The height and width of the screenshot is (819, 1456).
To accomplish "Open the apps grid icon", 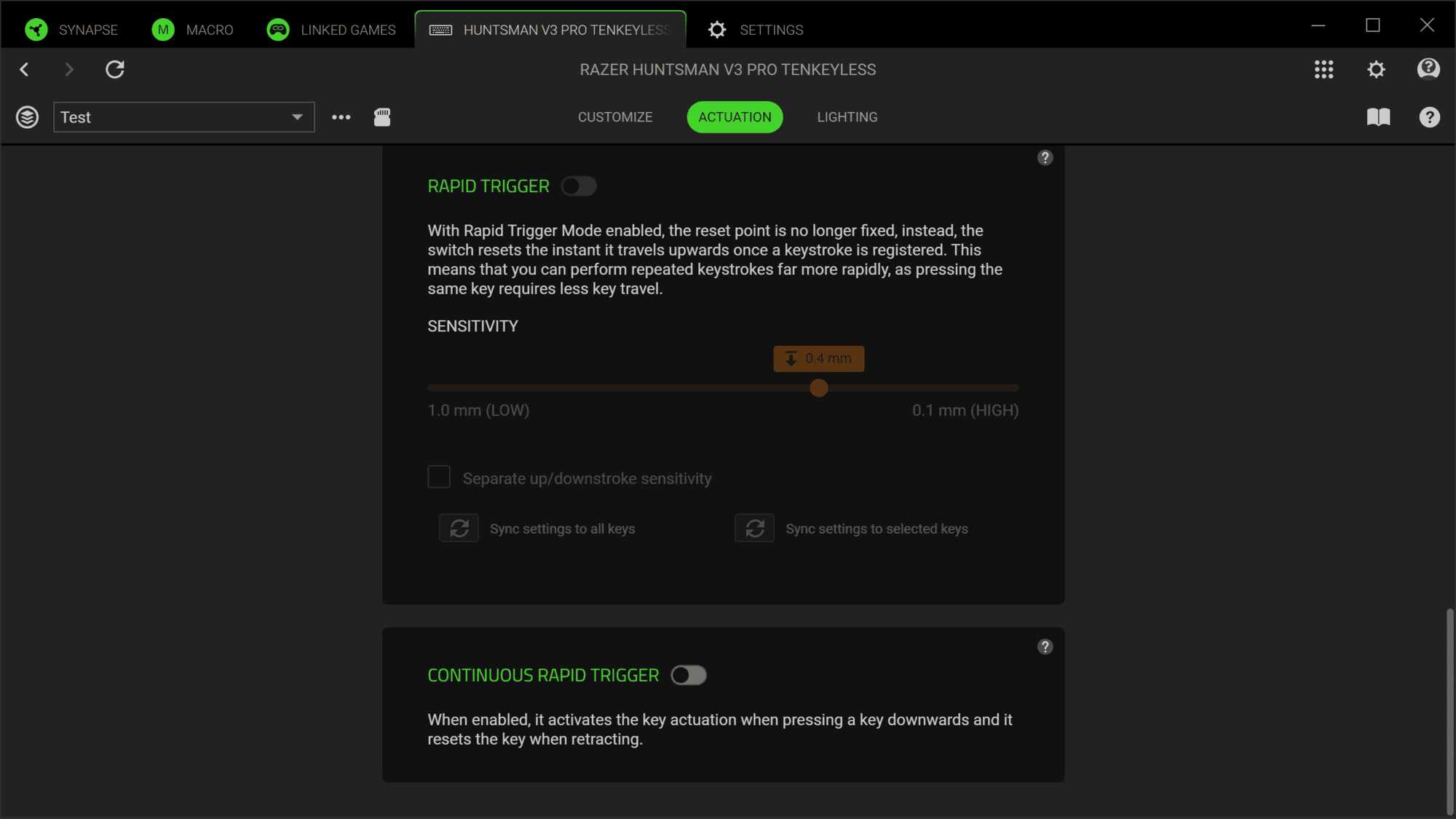I will click(x=1324, y=69).
